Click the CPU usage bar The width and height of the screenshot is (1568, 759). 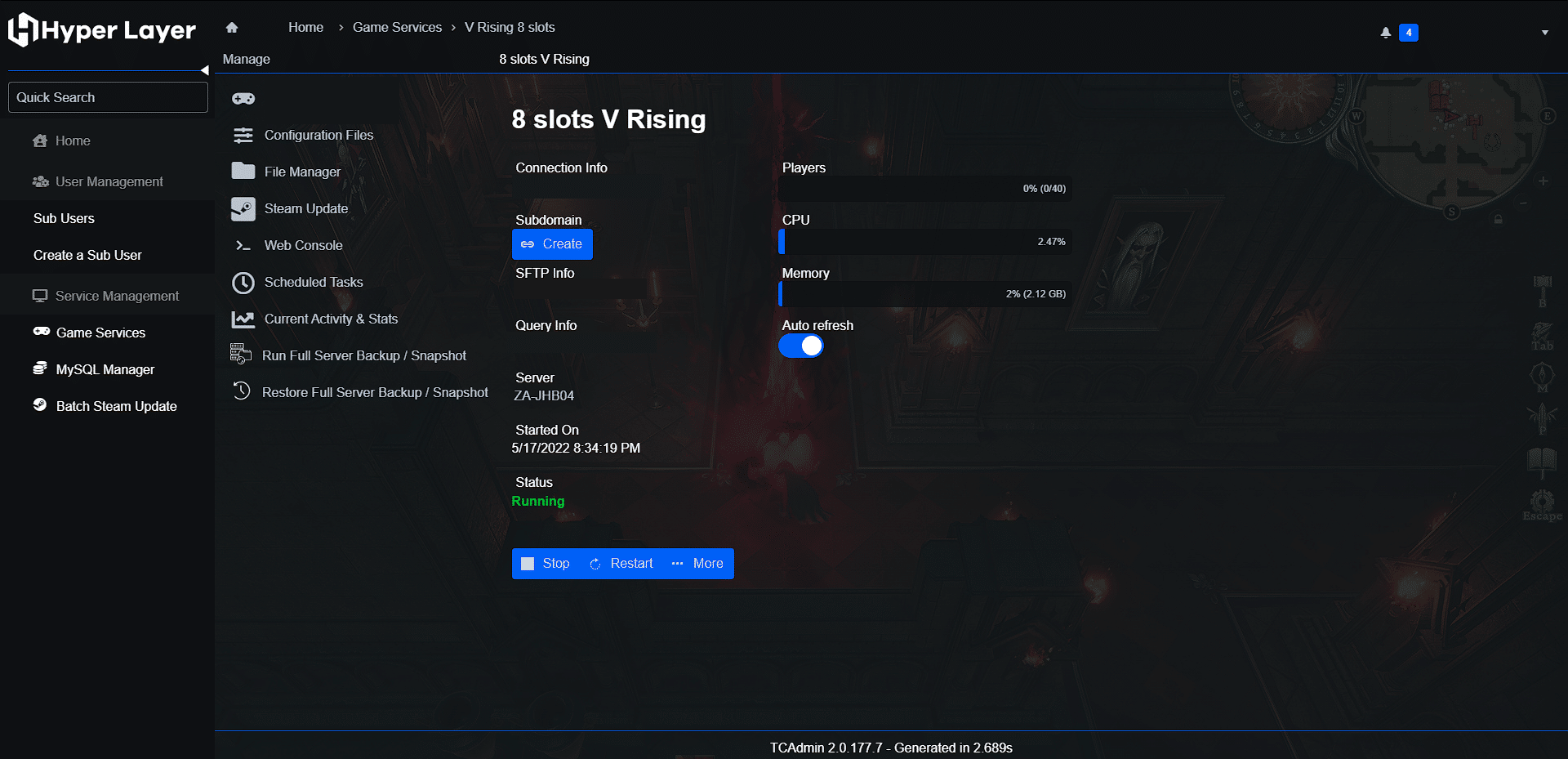click(x=925, y=242)
